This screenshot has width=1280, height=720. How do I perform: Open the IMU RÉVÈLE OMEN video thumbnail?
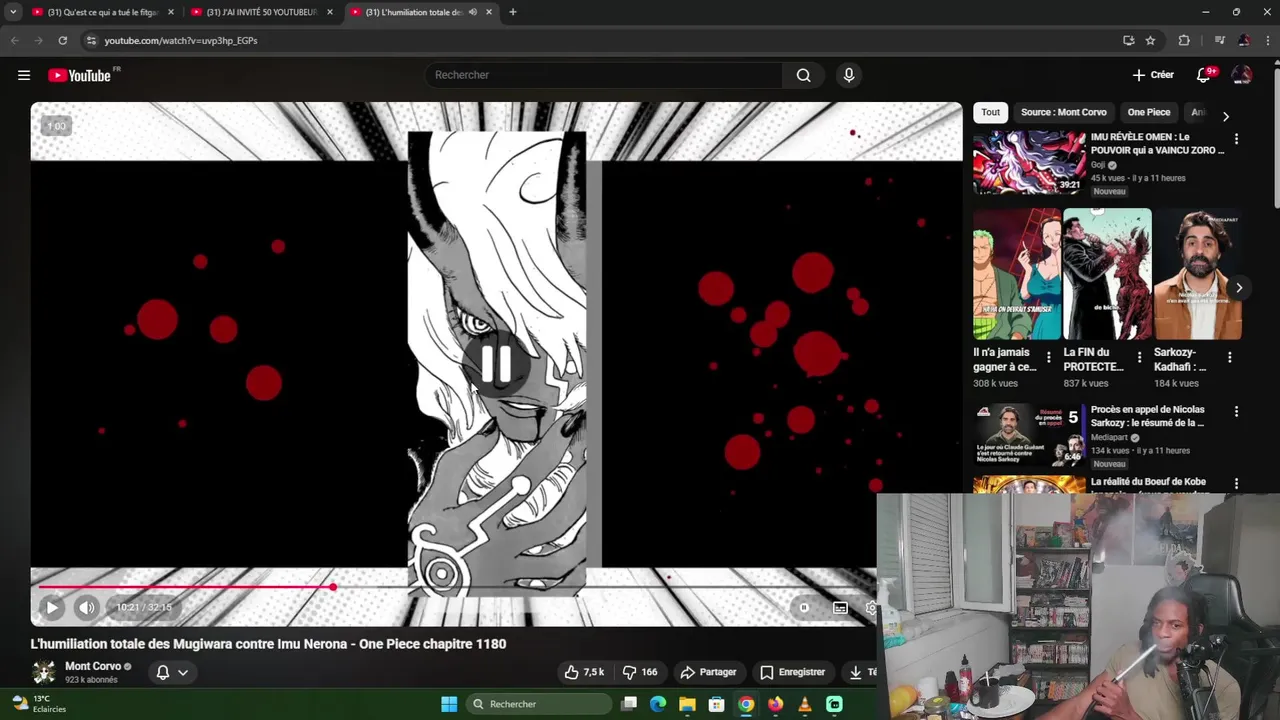click(x=1029, y=163)
